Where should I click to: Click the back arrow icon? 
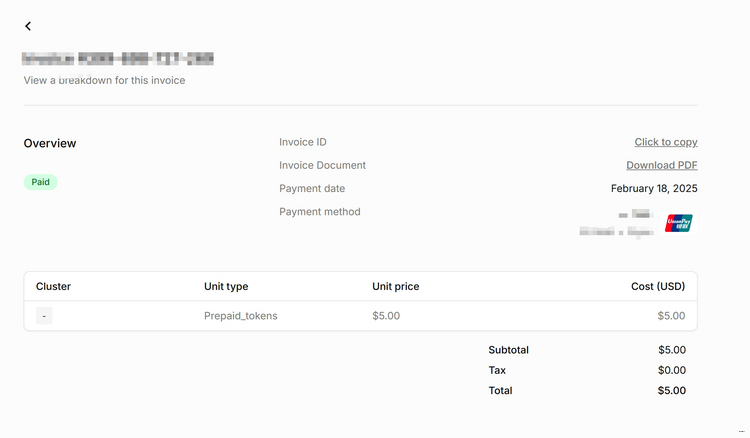(28, 26)
